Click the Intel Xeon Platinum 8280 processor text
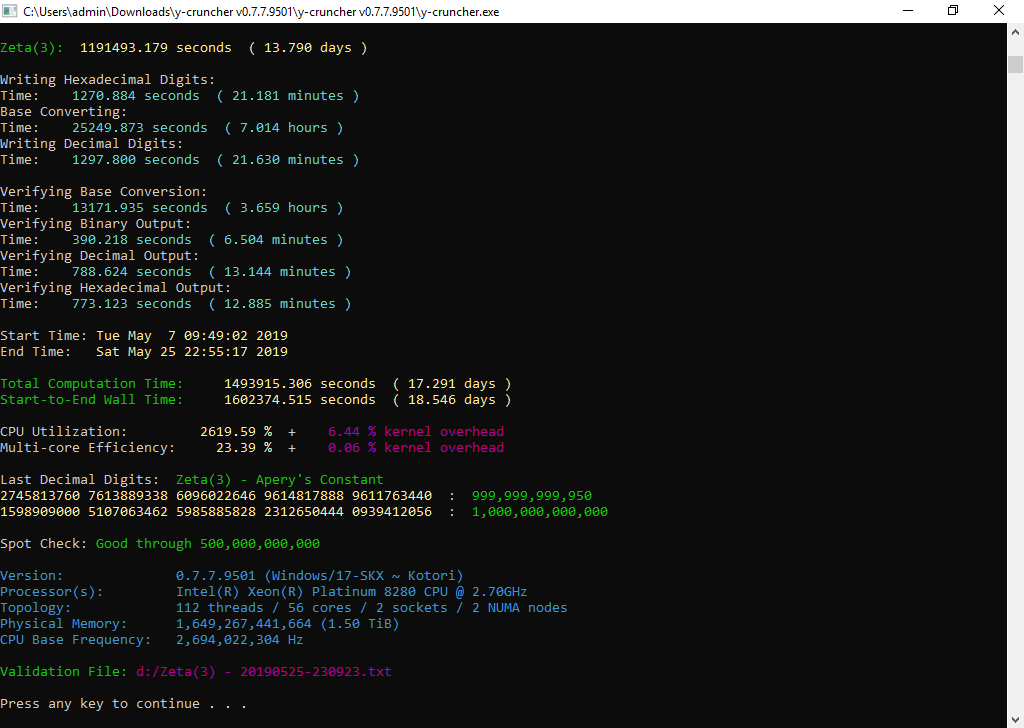Screen dimensions: 1024x728 (351, 592)
